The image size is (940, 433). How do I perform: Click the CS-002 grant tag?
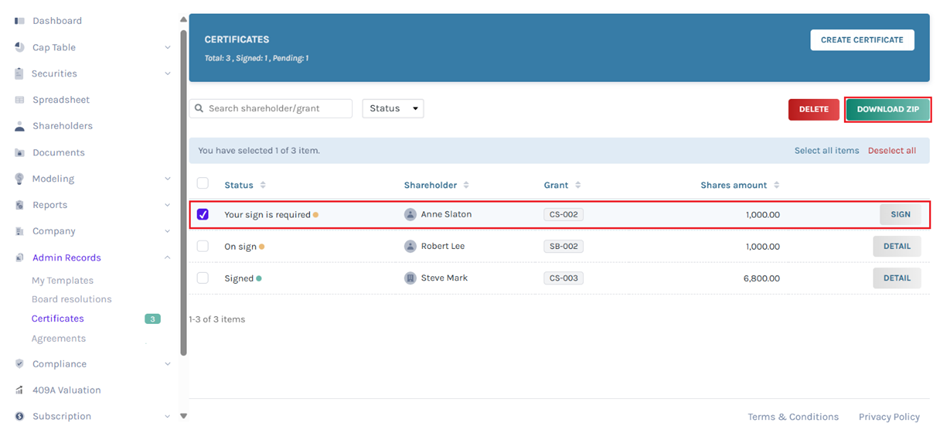[564, 214]
